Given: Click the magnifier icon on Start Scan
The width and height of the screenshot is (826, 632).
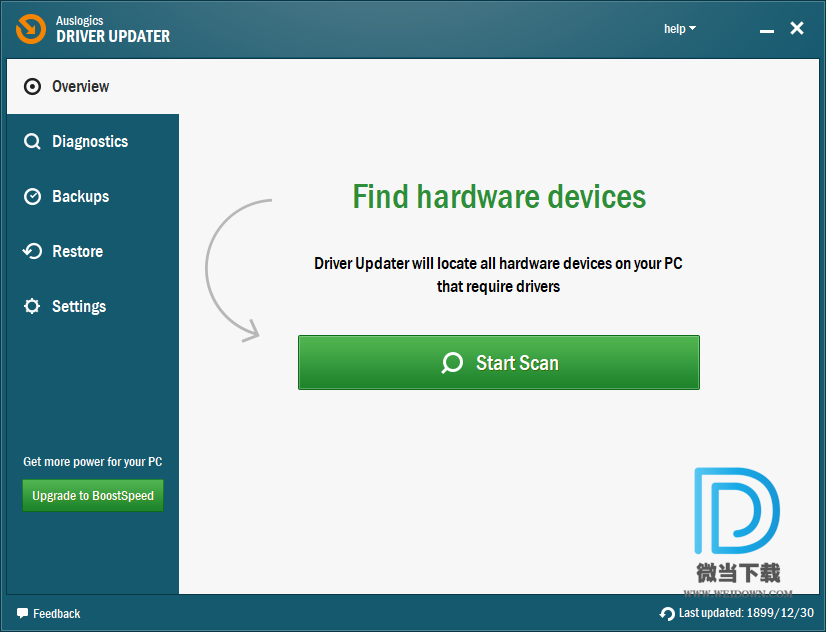Looking at the screenshot, I should coord(452,363).
